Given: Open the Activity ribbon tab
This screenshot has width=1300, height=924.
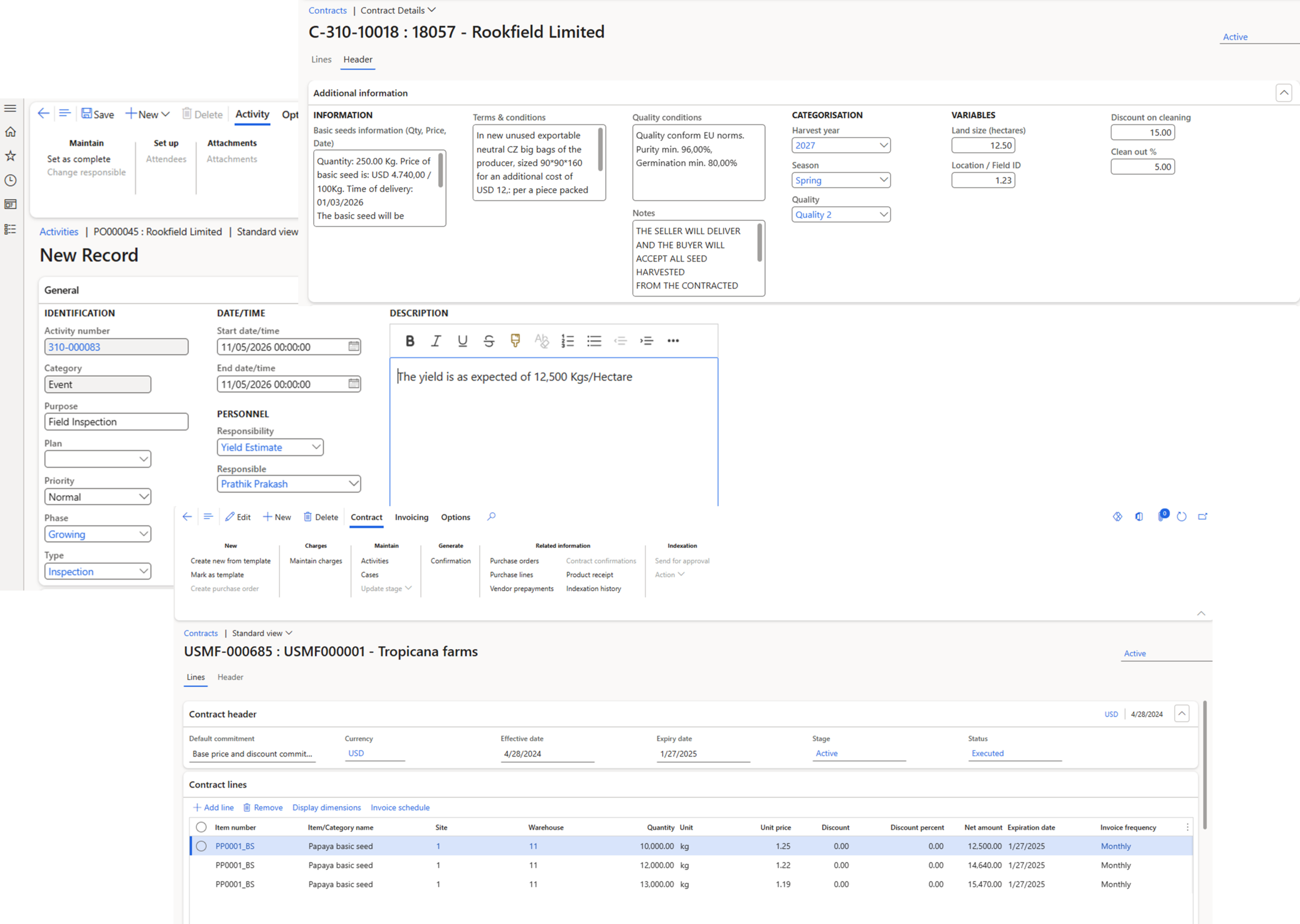Looking at the screenshot, I should [x=252, y=114].
